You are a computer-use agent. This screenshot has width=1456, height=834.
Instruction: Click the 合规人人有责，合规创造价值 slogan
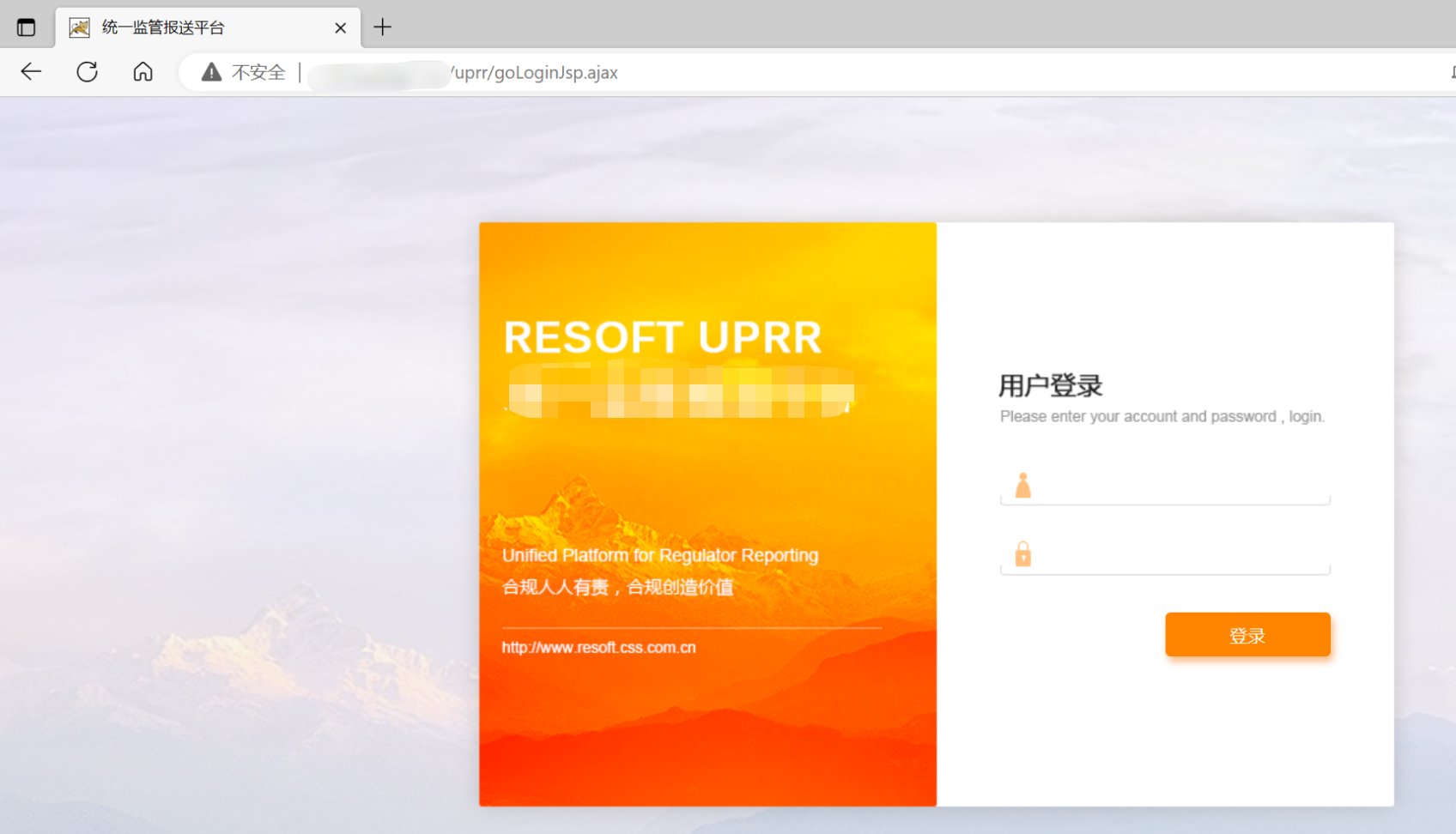pos(618,588)
